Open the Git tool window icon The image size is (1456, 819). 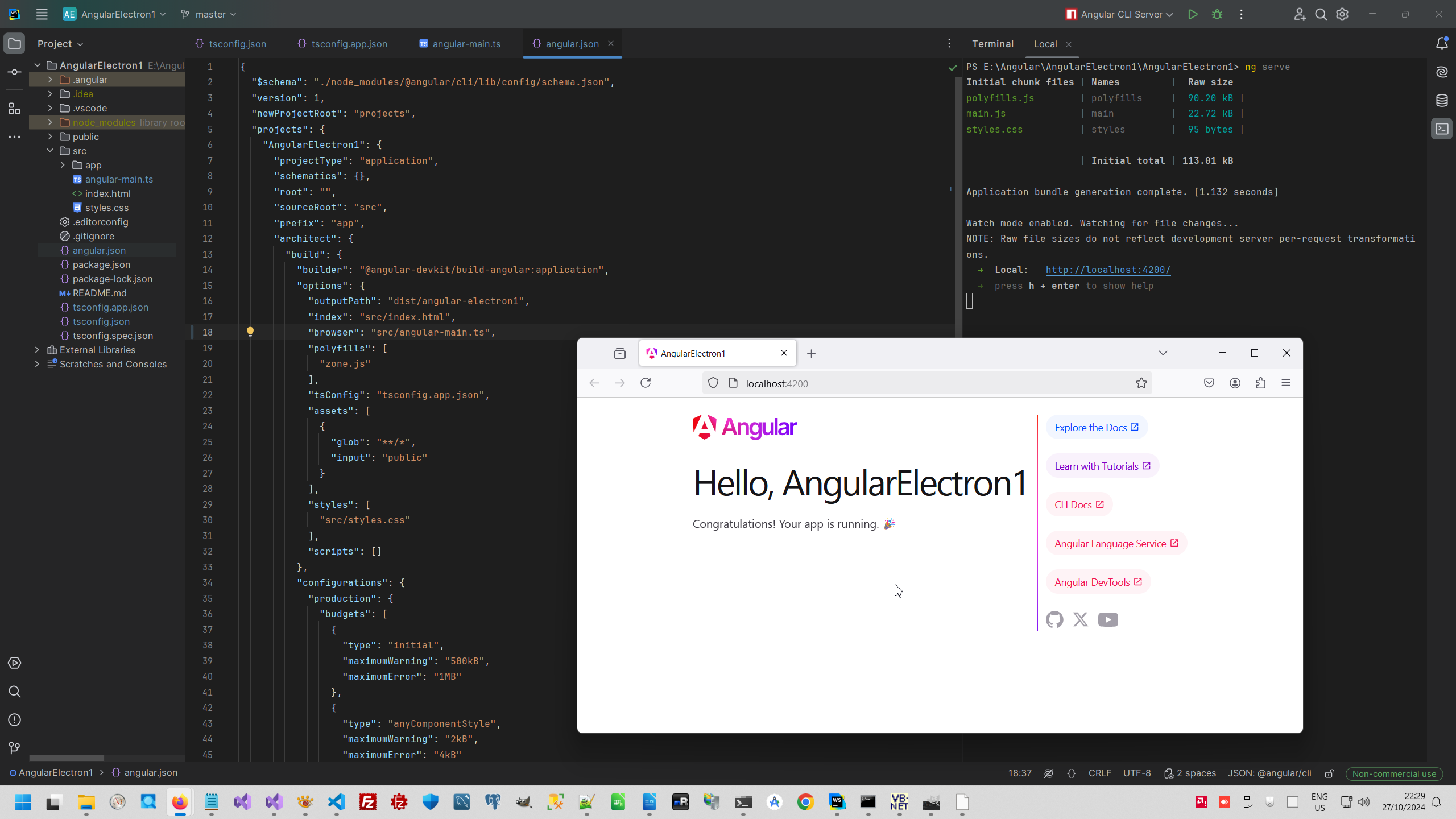(x=15, y=748)
